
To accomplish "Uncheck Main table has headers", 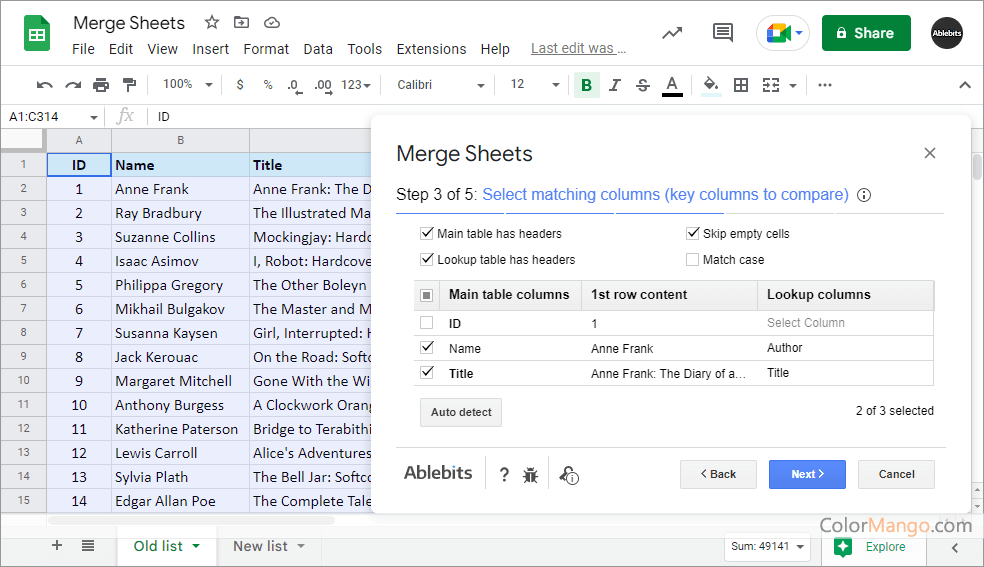I will click(427, 234).
